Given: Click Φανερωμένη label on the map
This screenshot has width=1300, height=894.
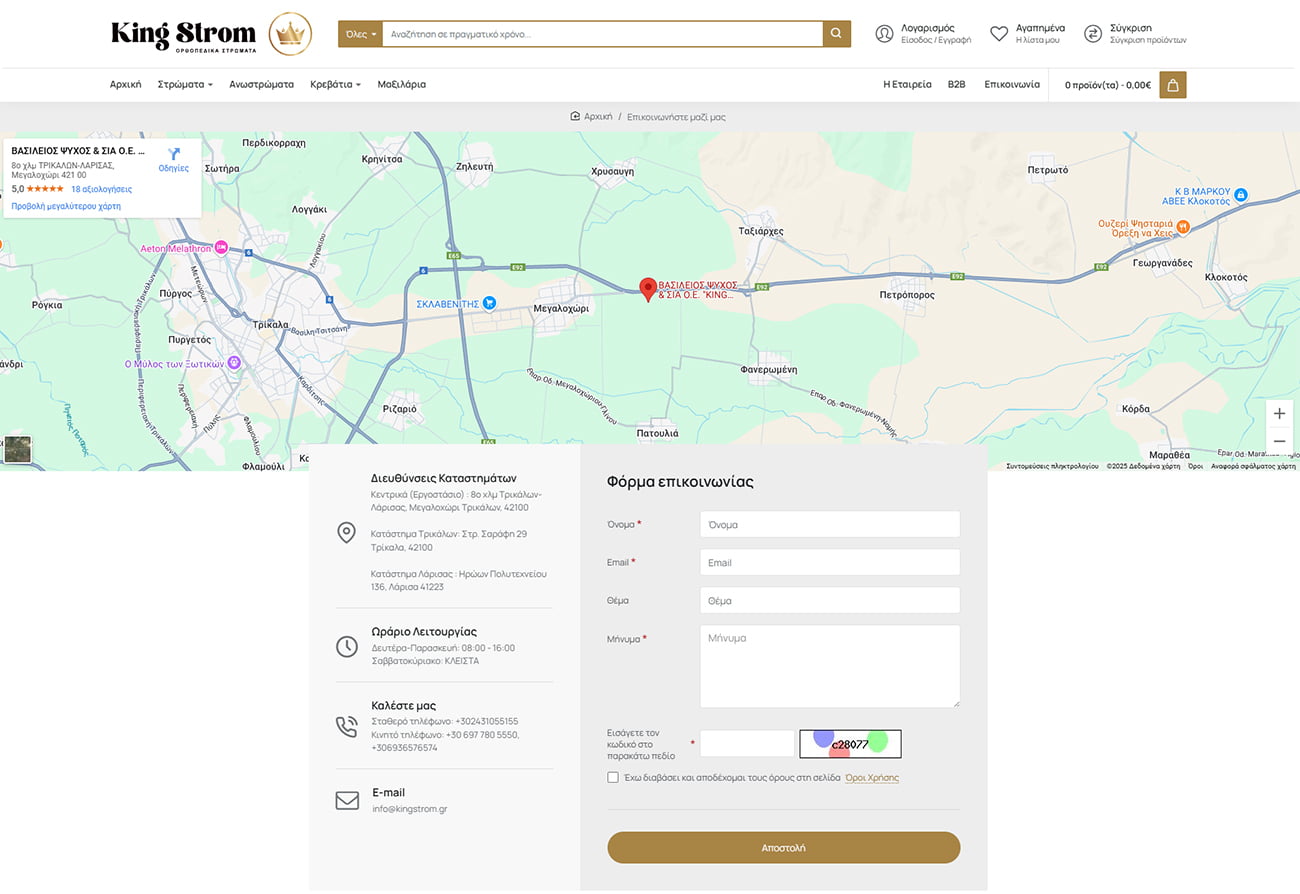Looking at the screenshot, I should [x=768, y=369].
